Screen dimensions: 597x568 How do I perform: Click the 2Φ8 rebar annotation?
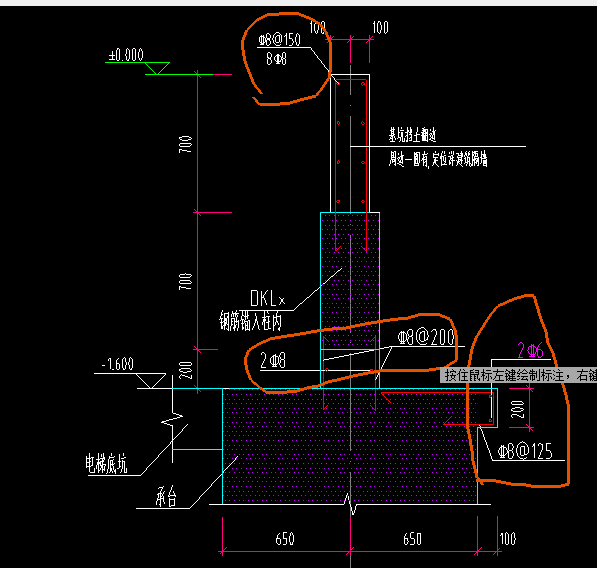click(273, 360)
